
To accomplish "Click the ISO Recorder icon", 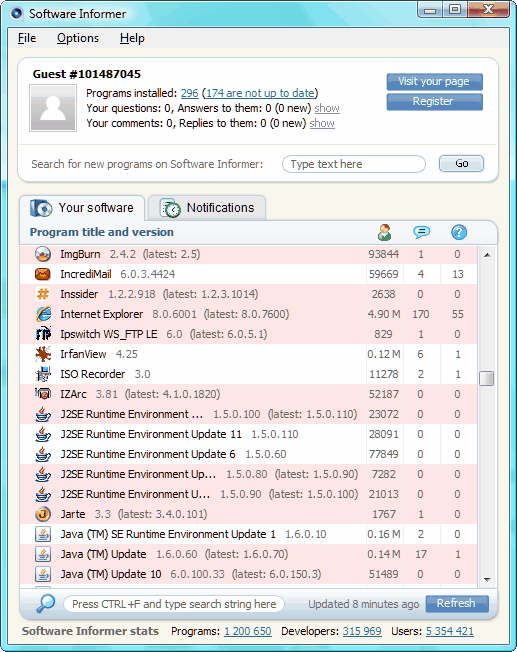I will 43,374.
